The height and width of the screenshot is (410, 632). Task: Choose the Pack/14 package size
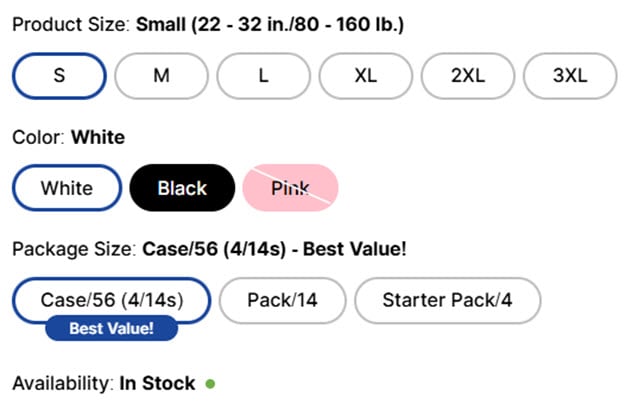pyautogui.click(x=282, y=300)
